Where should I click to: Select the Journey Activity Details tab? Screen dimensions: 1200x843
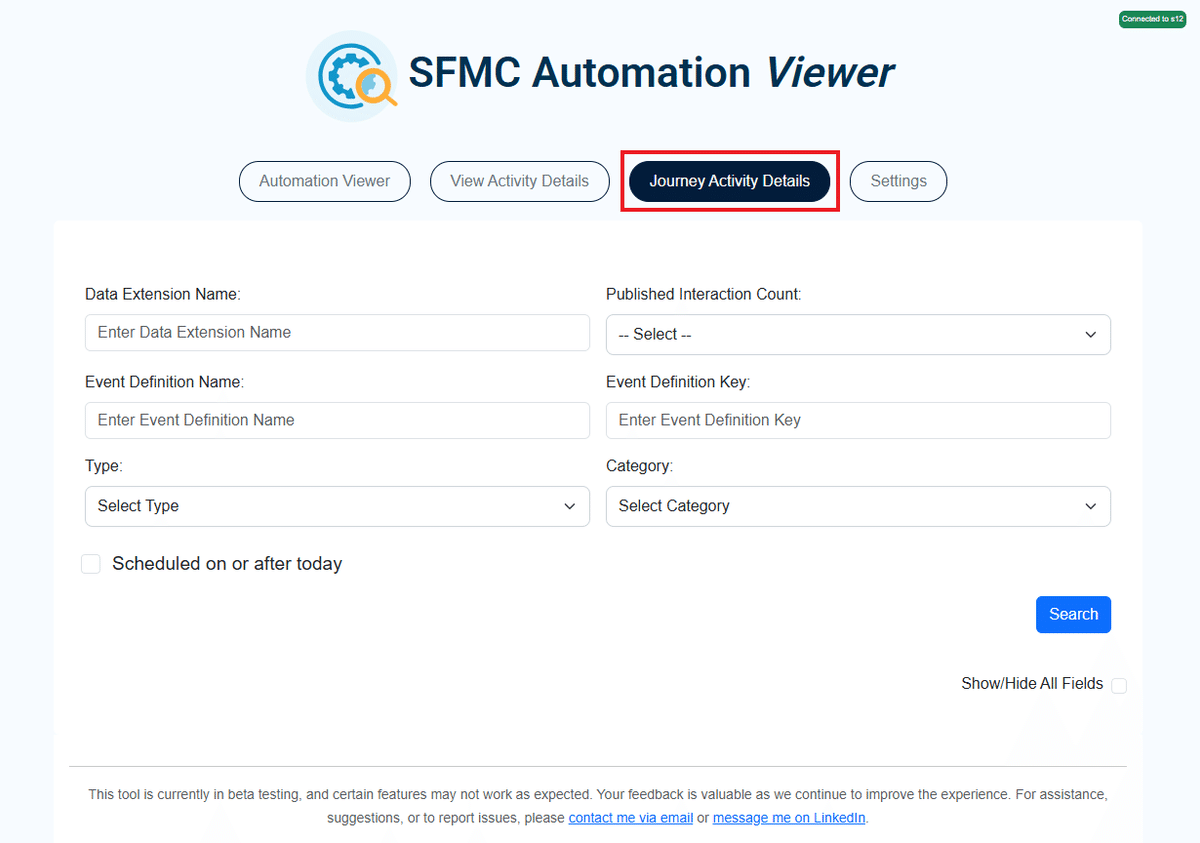tap(729, 181)
